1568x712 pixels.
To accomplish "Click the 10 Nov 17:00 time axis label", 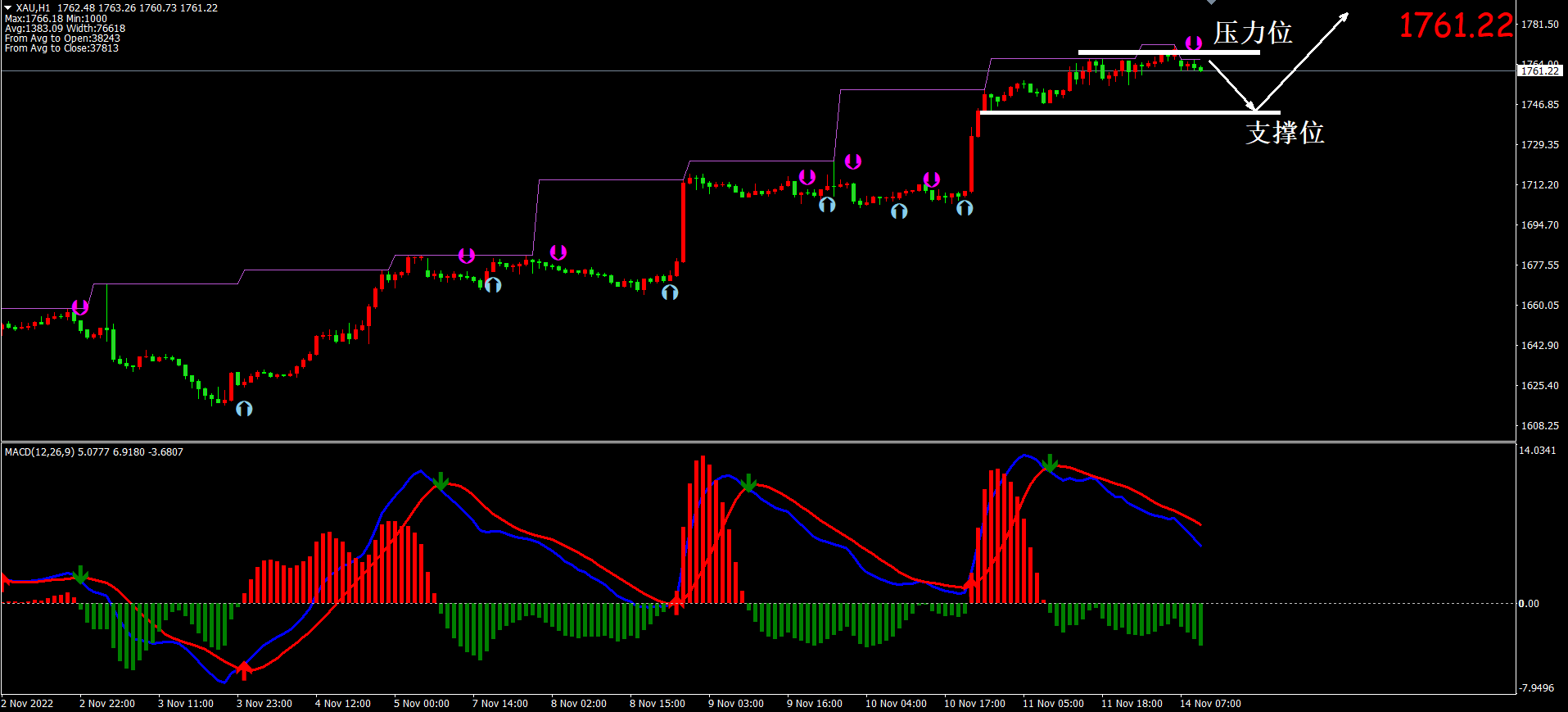I will (974, 704).
